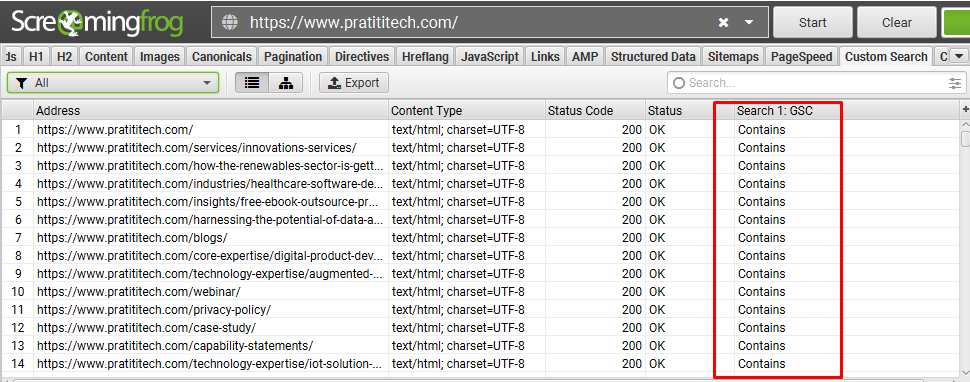Viewport: 970px width, 382px height.
Task: Select the /webinar/ URL row
Action: click(138, 291)
